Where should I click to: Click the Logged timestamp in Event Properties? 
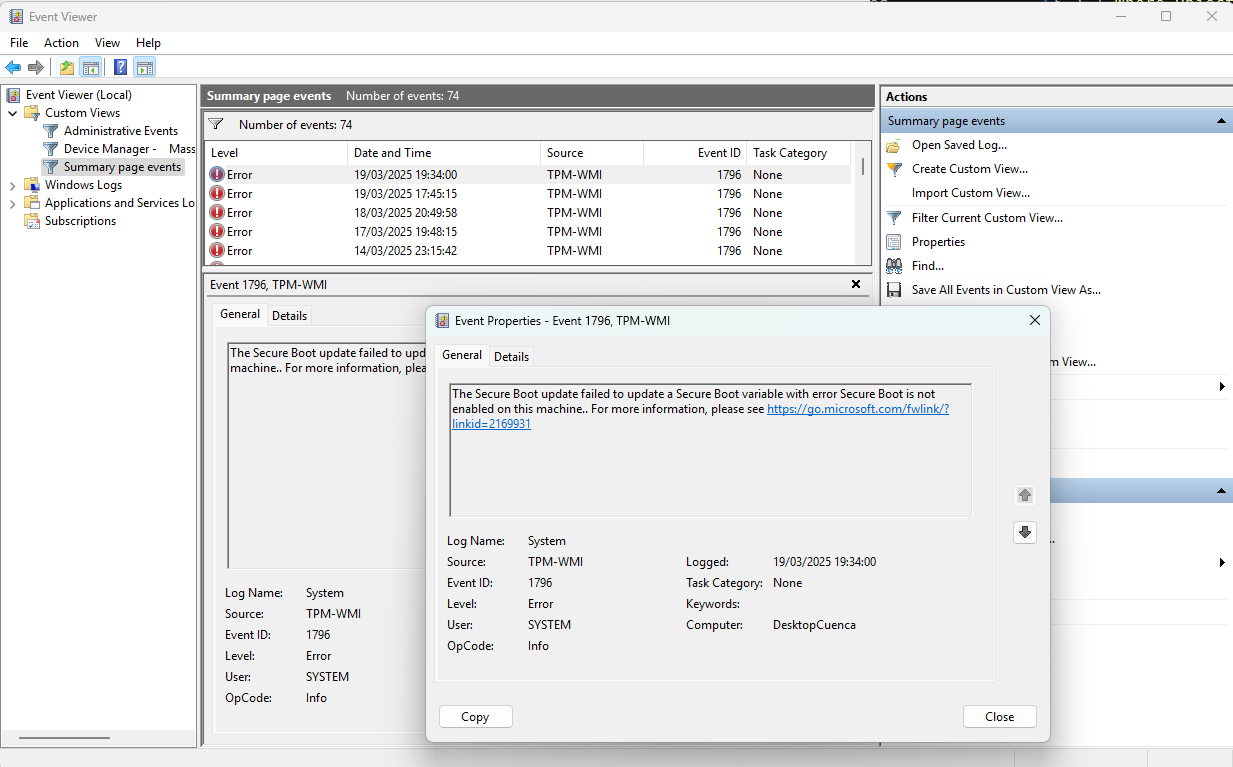pos(824,562)
